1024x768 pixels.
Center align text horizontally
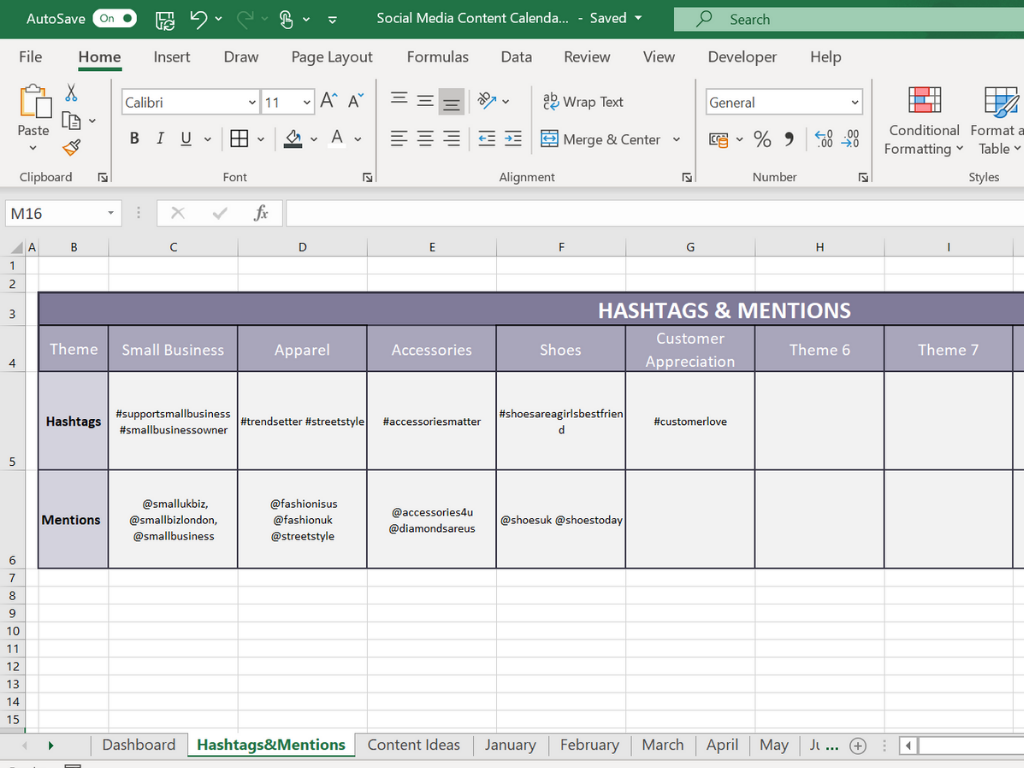(x=425, y=139)
